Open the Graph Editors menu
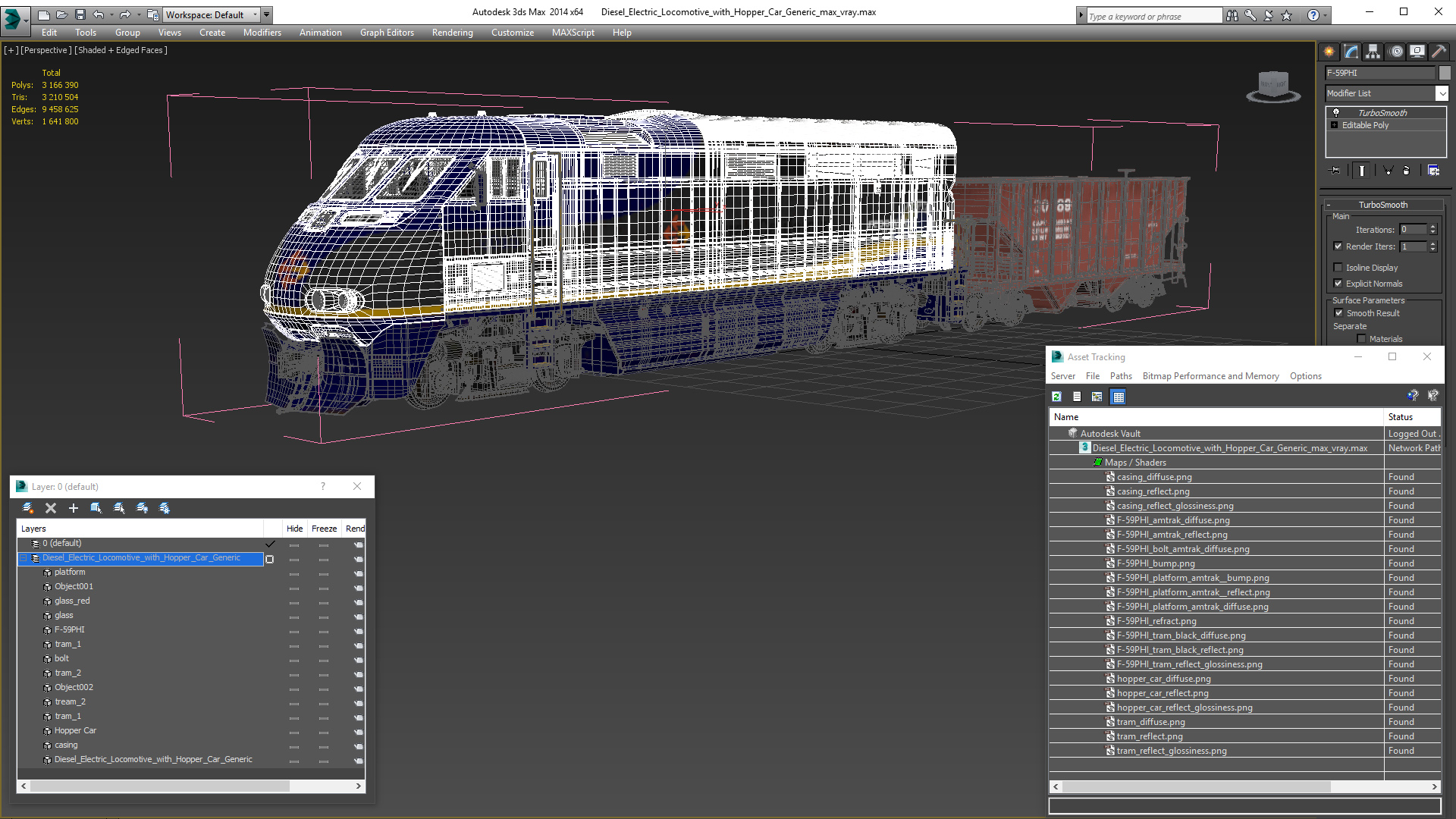 coord(387,33)
